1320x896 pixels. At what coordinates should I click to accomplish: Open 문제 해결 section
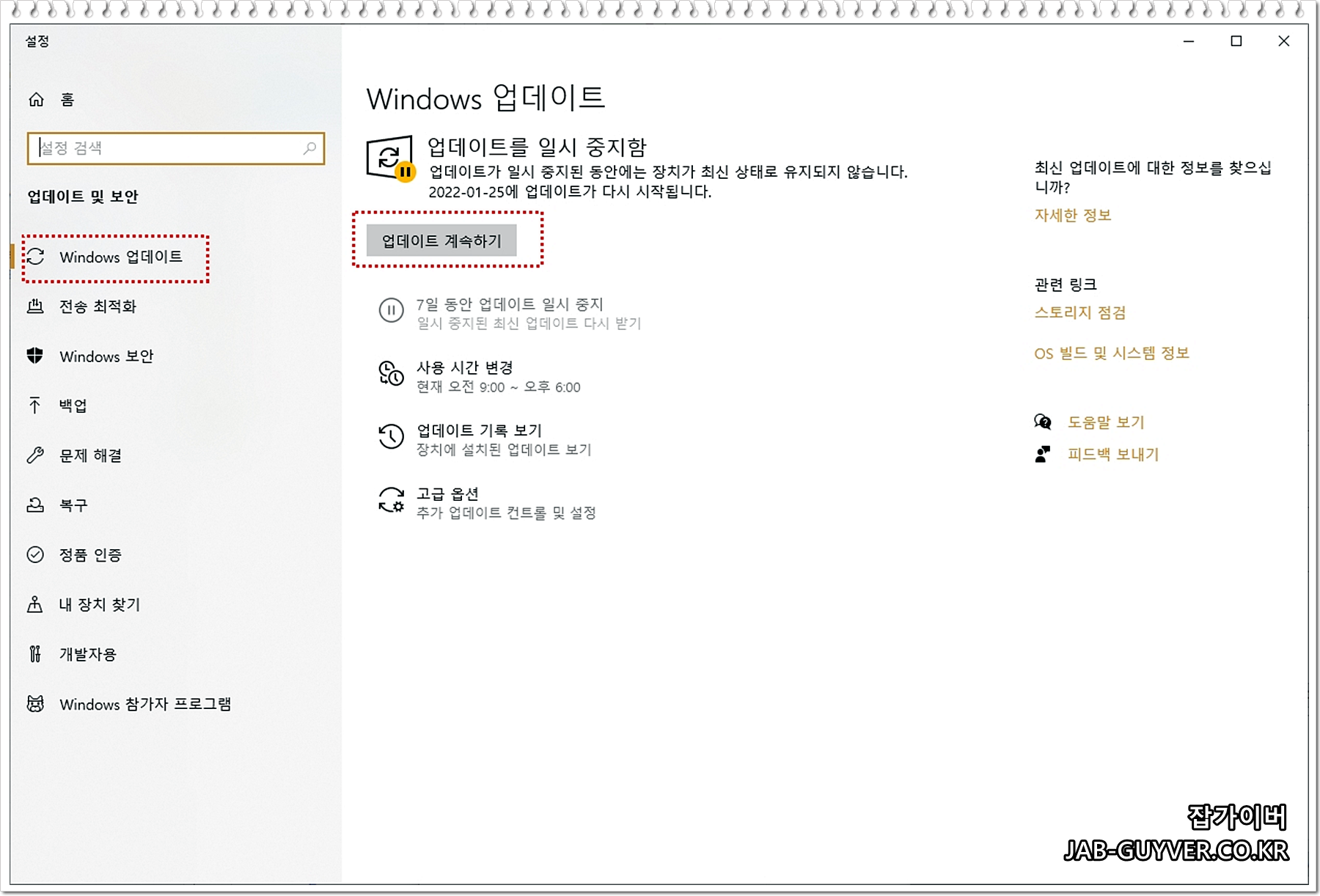pos(90,455)
